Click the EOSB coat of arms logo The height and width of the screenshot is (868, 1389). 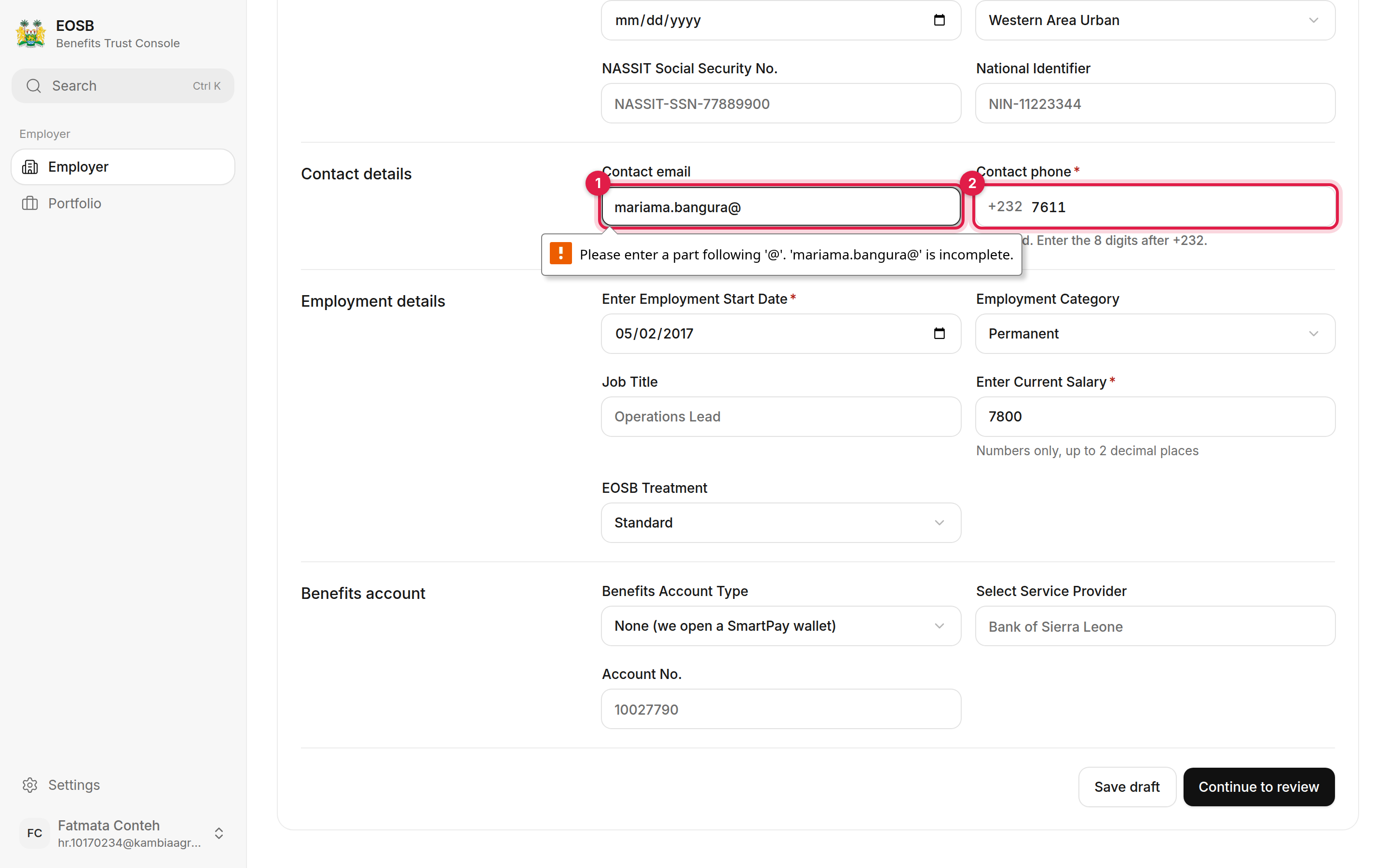[x=30, y=33]
